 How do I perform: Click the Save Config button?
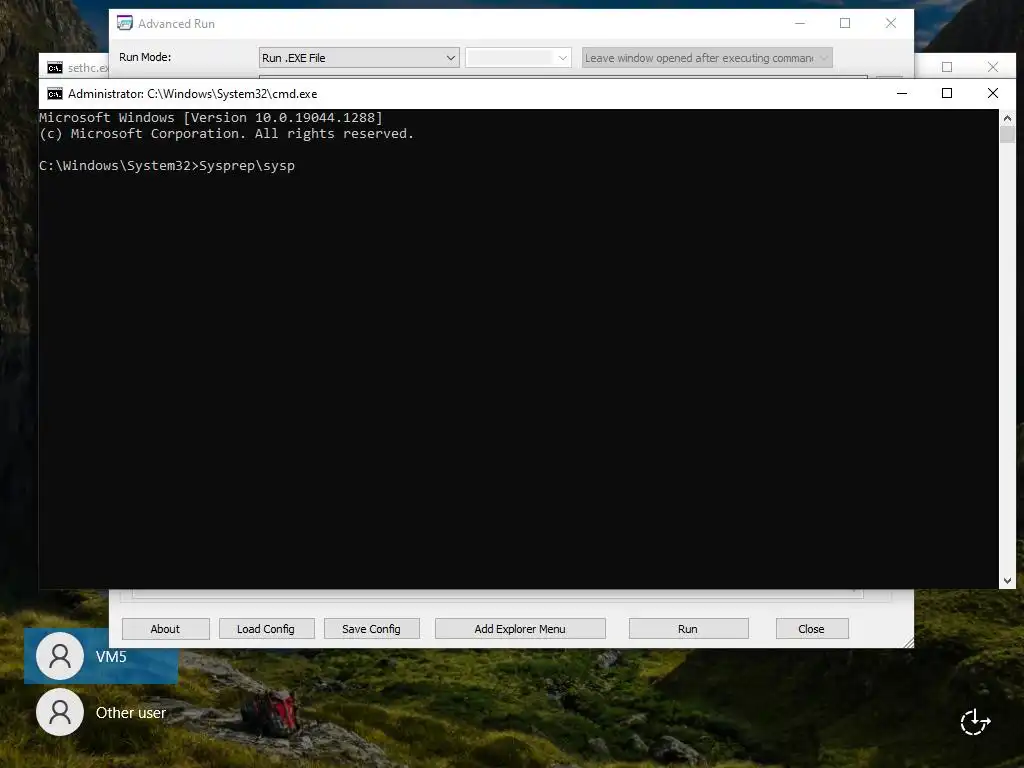point(372,629)
